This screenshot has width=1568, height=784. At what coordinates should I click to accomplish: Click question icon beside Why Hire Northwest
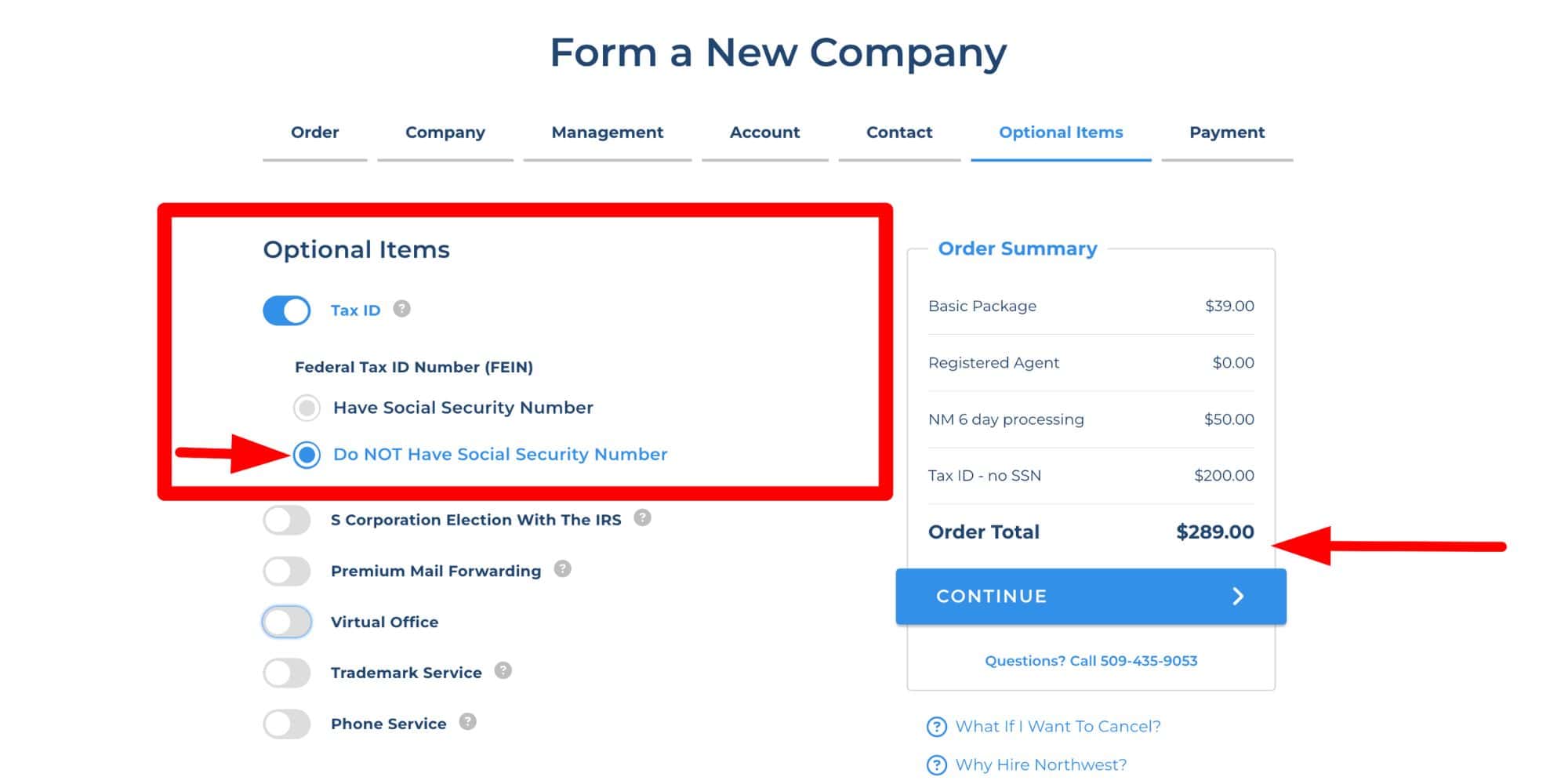coord(936,765)
